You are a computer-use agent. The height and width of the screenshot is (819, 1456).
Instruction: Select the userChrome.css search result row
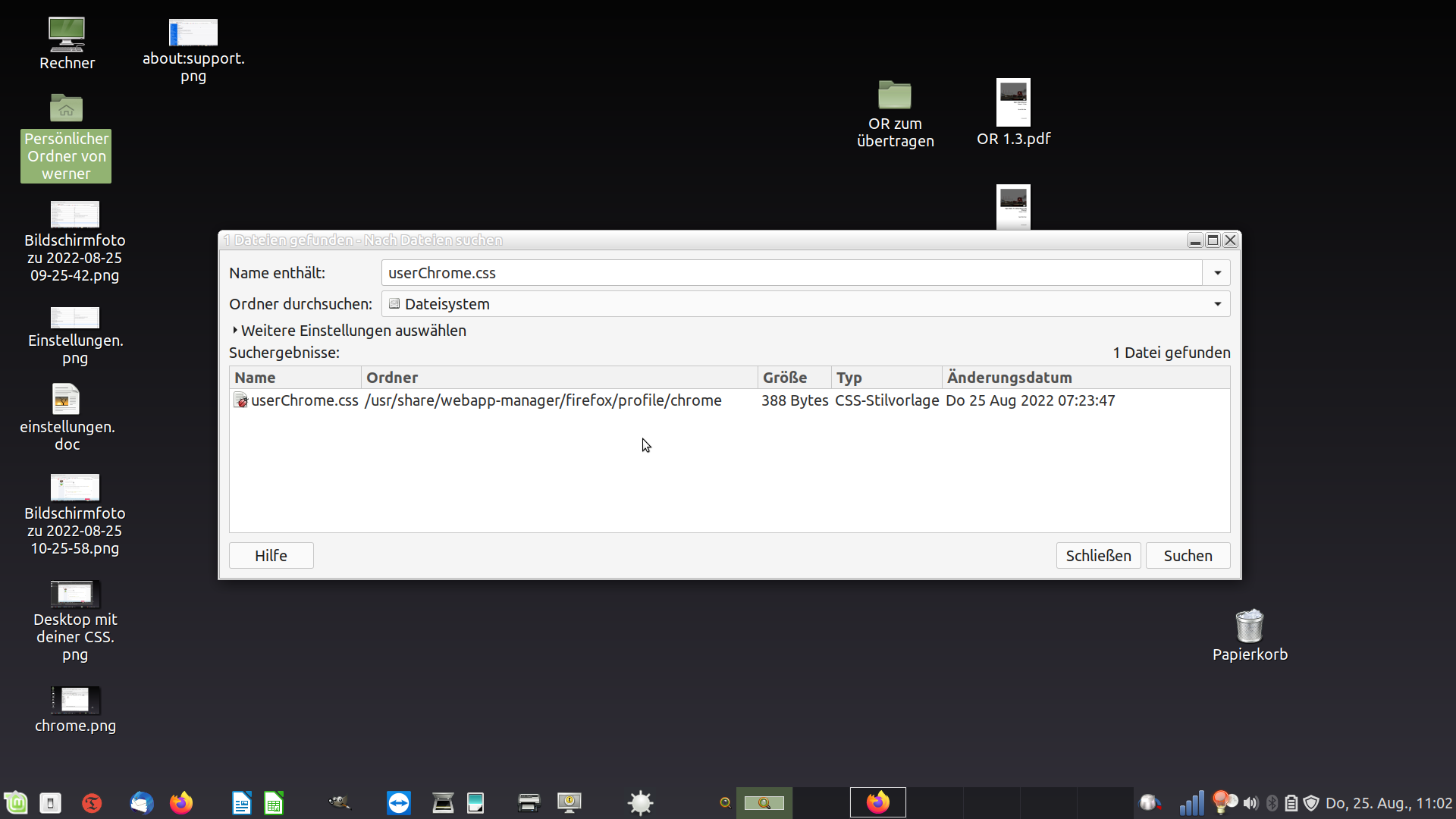304,400
